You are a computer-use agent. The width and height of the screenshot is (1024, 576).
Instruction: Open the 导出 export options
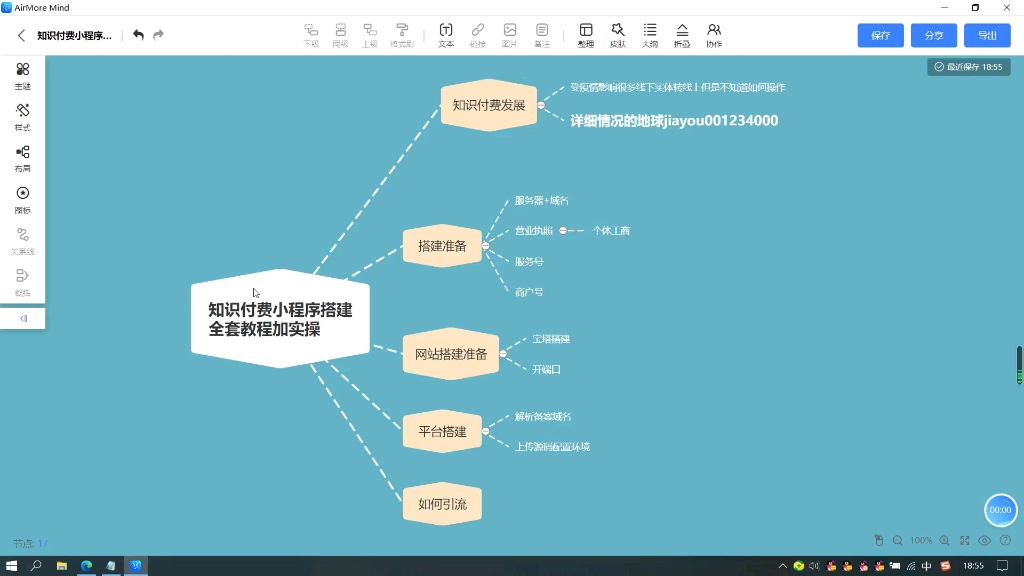pyautogui.click(x=986, y=35)
